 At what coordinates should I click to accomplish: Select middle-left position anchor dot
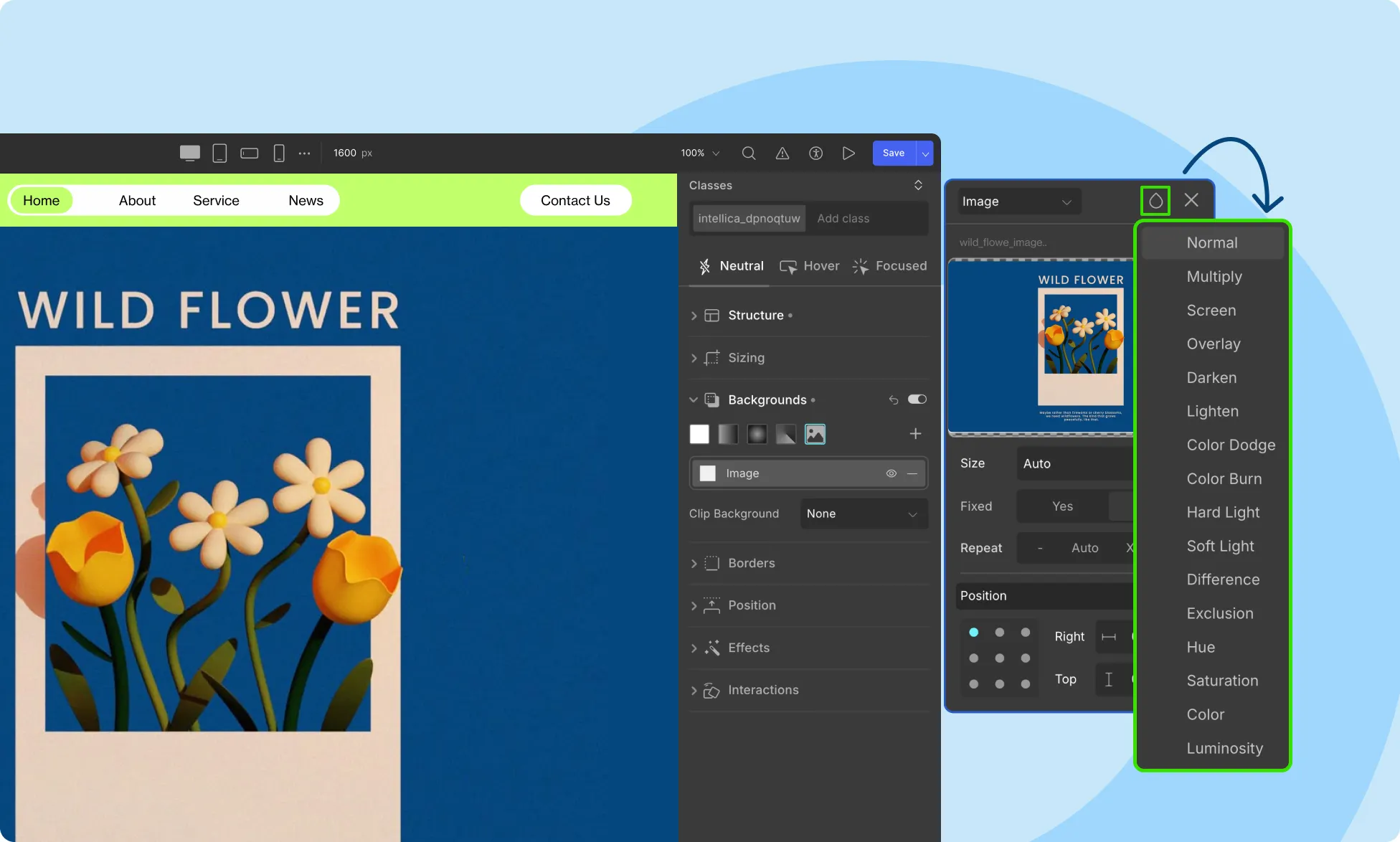973,658
